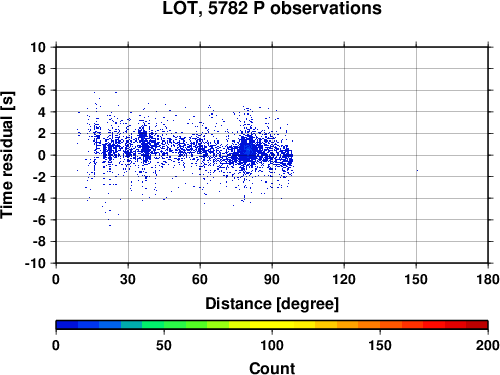Click the "Count" colorbar label
This screenshot has height=375, width=500.
[x=272, y=368]
